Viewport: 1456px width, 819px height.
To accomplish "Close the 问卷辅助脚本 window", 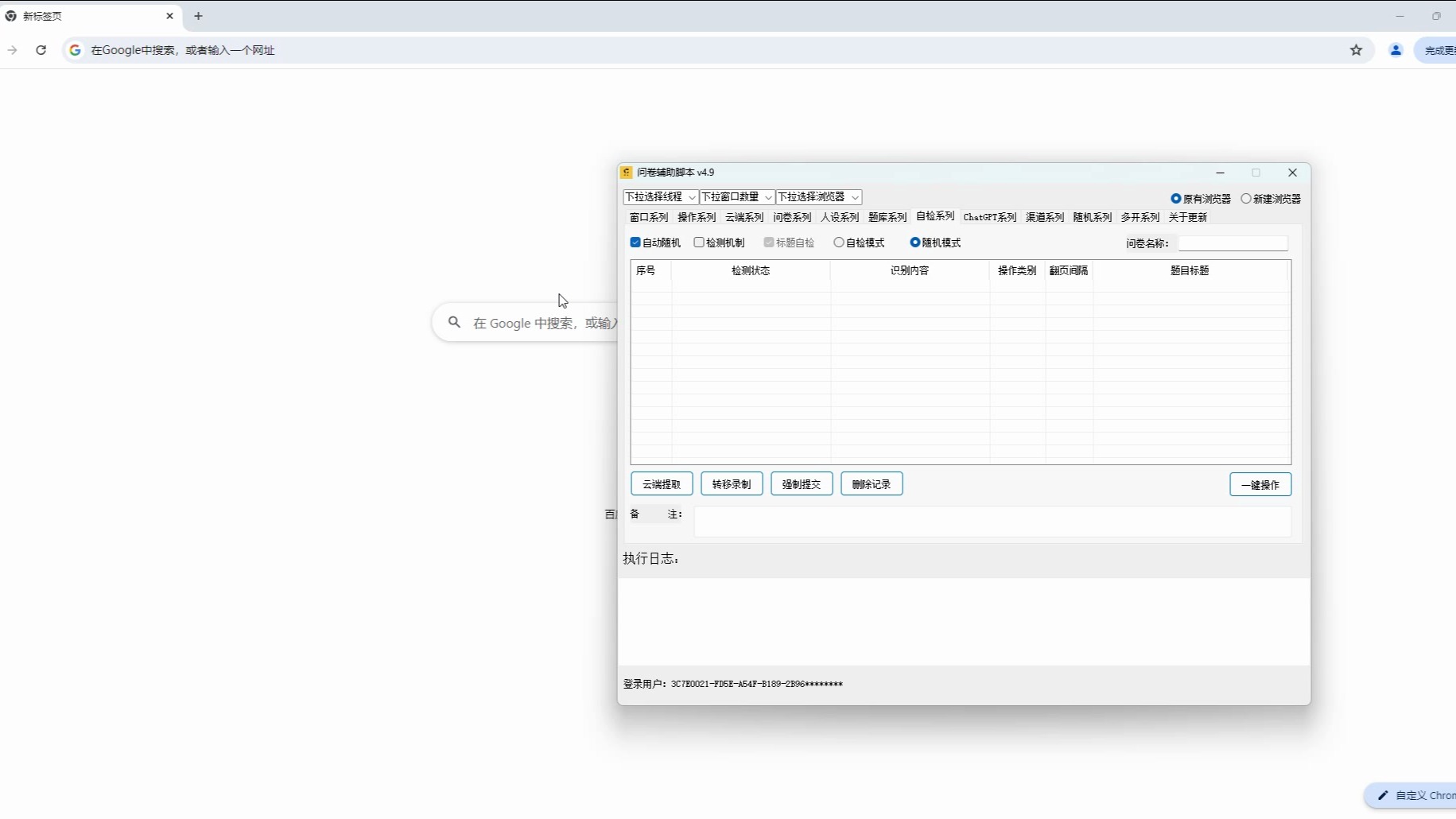I will click(x=1292, y=173).
